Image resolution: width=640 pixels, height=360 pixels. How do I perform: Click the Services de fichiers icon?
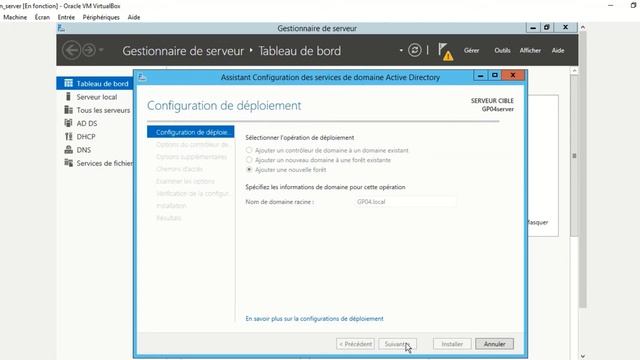(x=69, y=163)
